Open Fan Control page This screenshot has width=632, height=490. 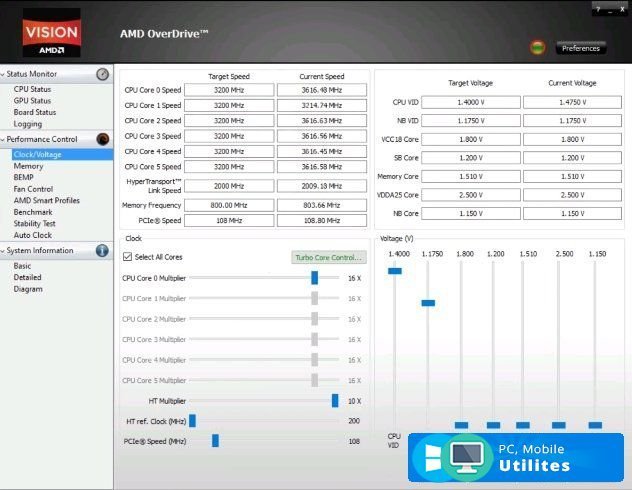[x=33, y=189]
